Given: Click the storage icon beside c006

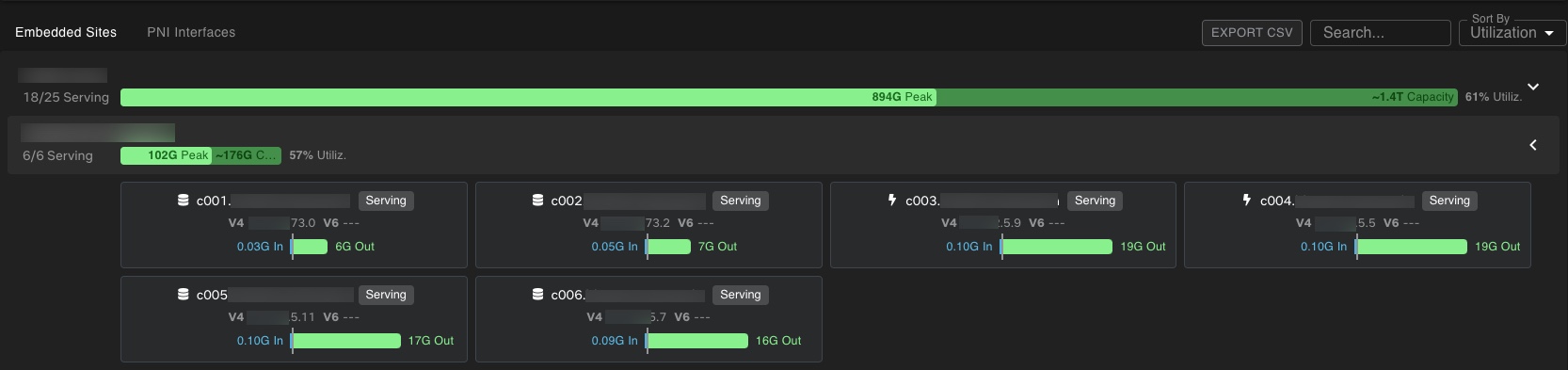Looking at the screenshot, I should pyautogui.click(x=538, y=294).
